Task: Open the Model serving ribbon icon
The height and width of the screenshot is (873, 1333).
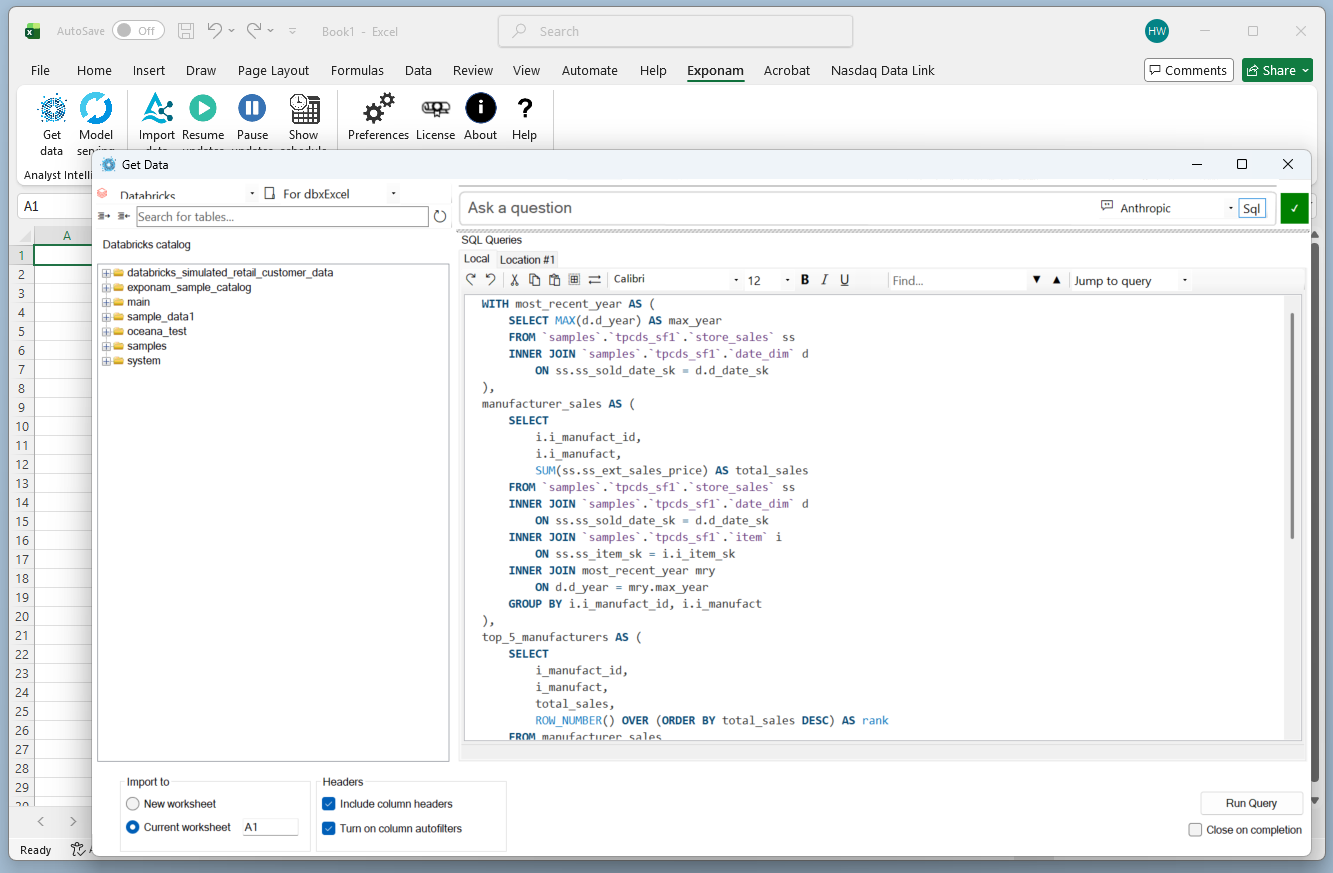Action: pyautogui.click(x=96, y=109)
